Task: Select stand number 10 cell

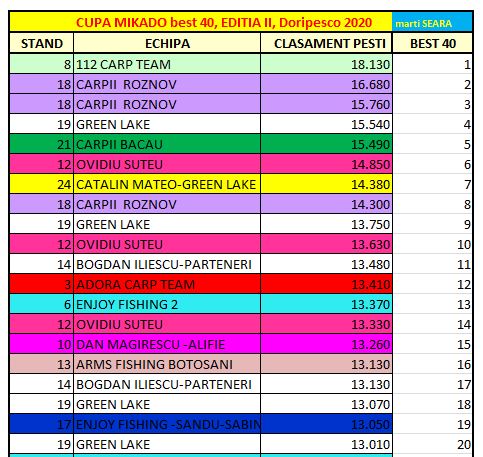Action: tap(42, 344)
